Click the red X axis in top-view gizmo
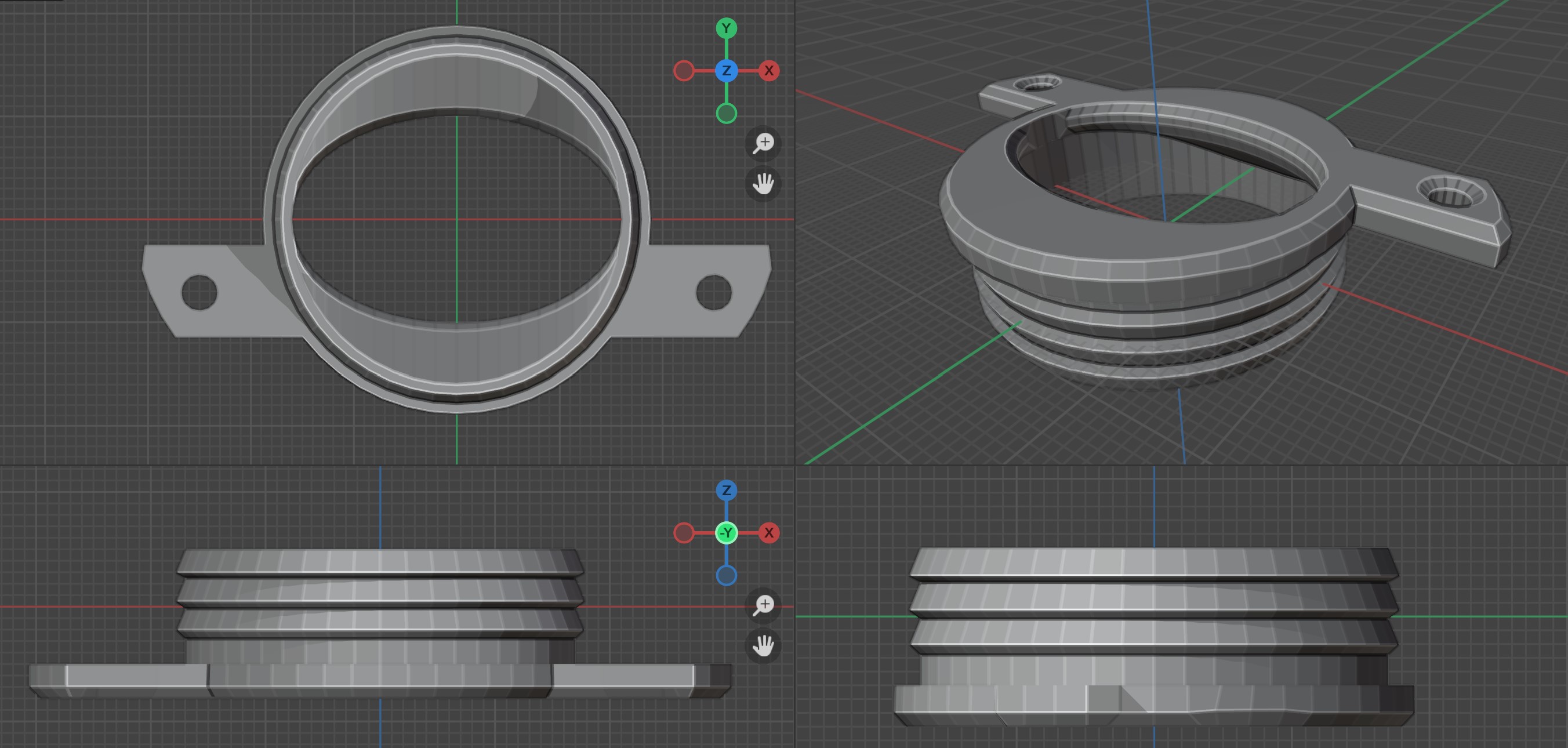The image size is (1568, 748). [769, 71]
